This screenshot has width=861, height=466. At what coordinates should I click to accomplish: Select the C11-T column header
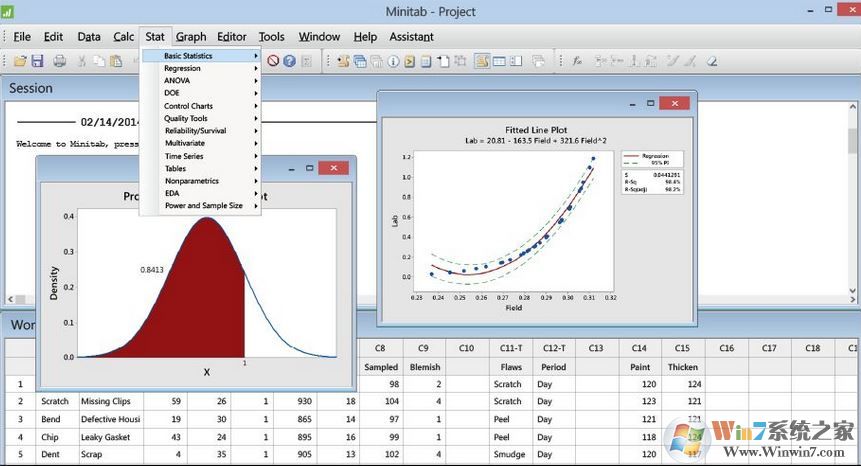(x=511, y=348)
